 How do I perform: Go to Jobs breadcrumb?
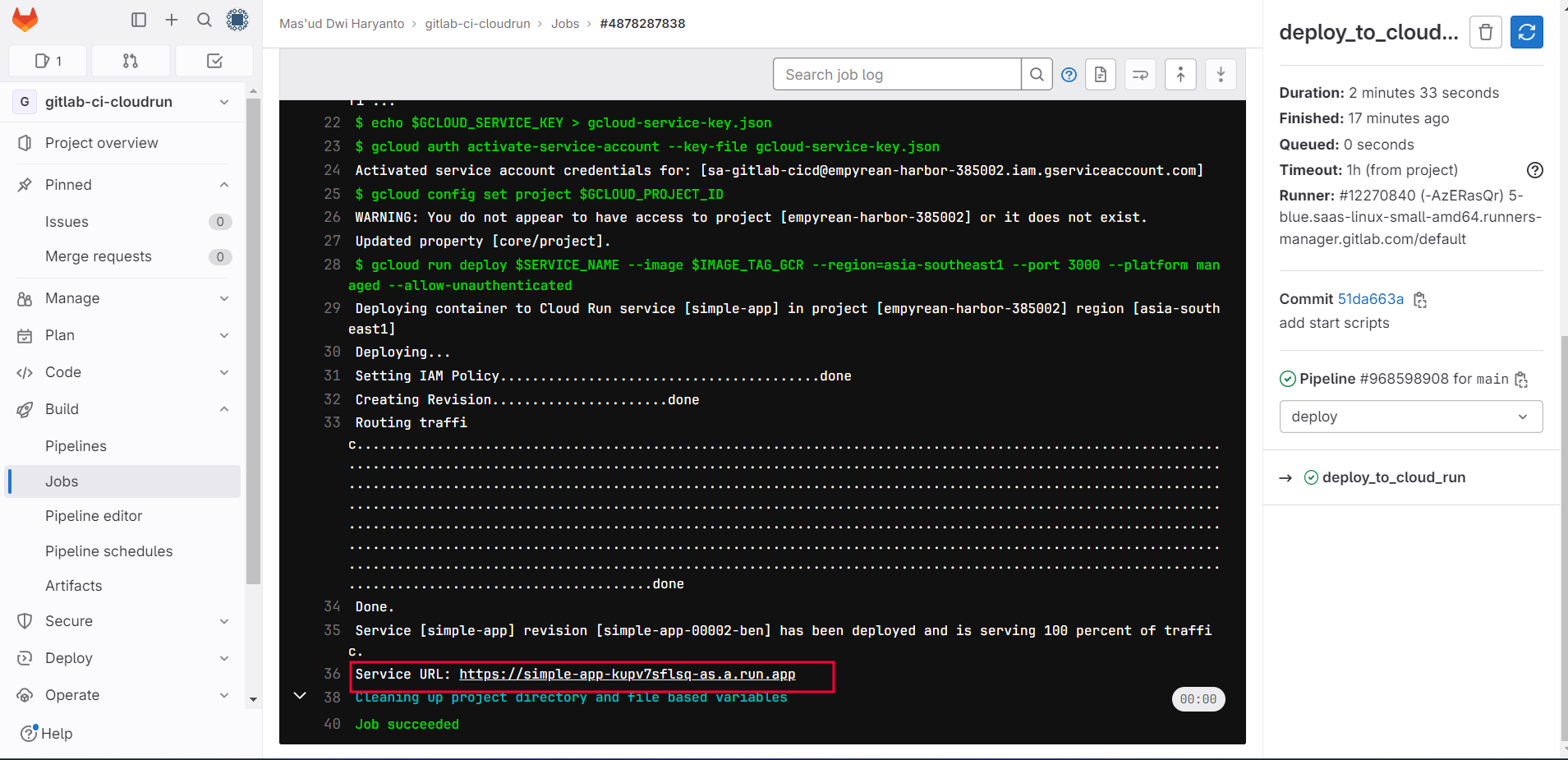pyautogui.click(x=565, y=24)
